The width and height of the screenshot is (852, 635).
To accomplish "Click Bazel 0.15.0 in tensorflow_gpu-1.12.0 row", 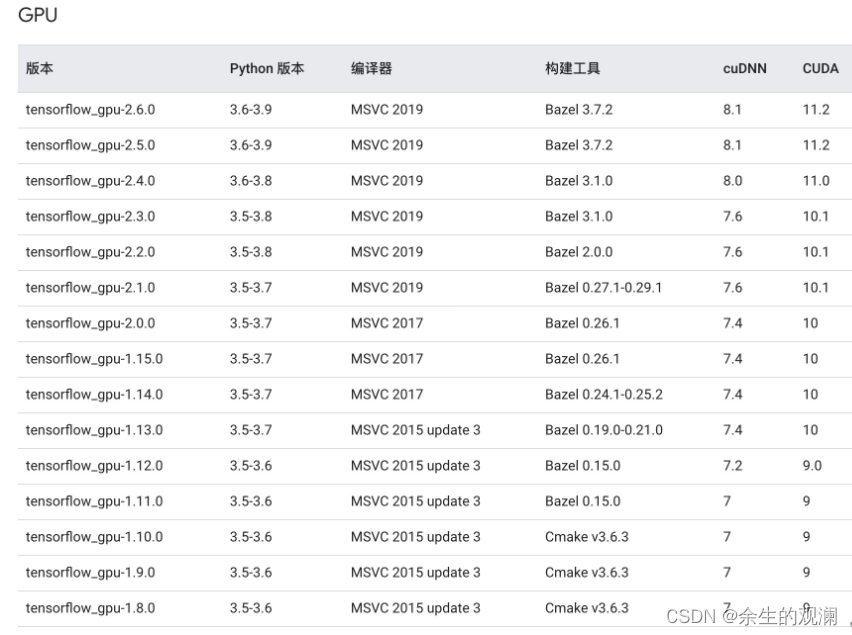I will coord(582,466).
